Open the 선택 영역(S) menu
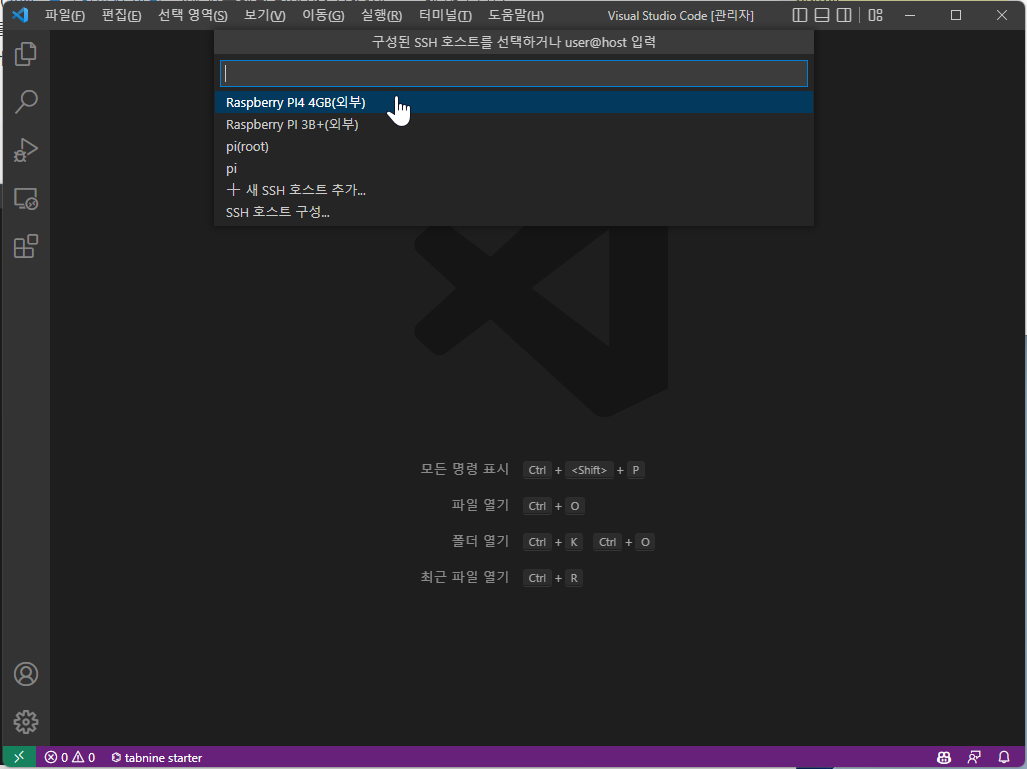1027x769 pixels. pos(193,15)
